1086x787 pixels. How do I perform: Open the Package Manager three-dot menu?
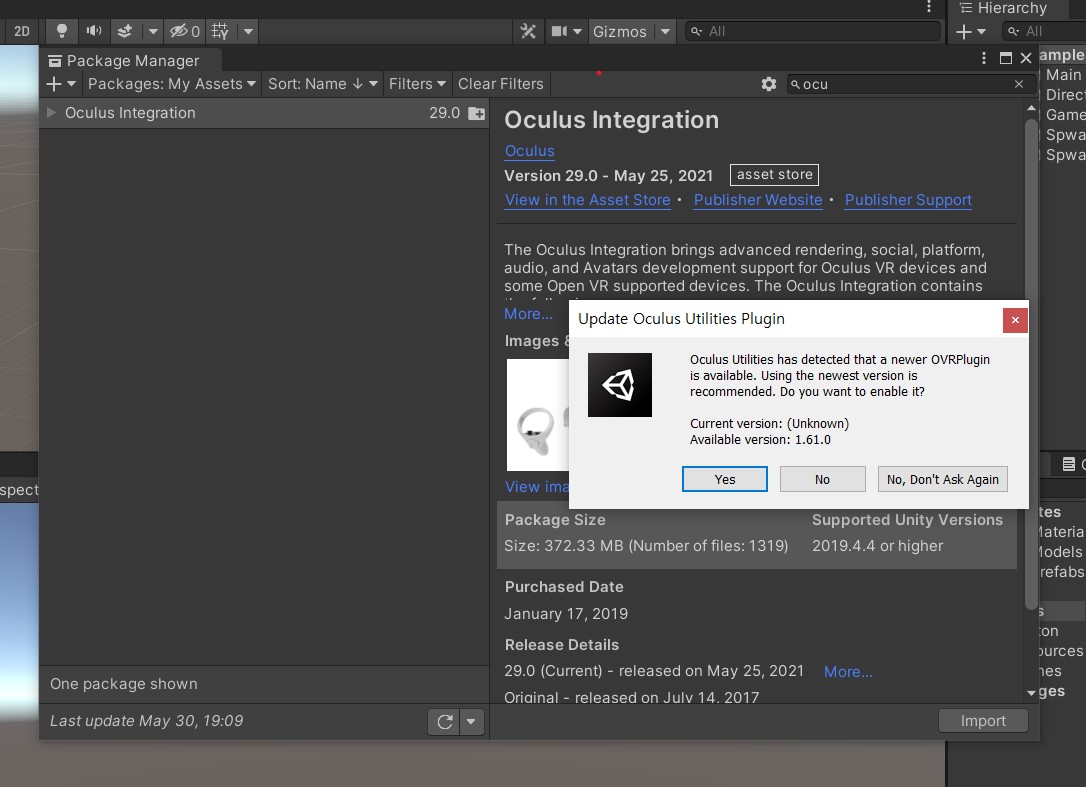tap(983, 58)
